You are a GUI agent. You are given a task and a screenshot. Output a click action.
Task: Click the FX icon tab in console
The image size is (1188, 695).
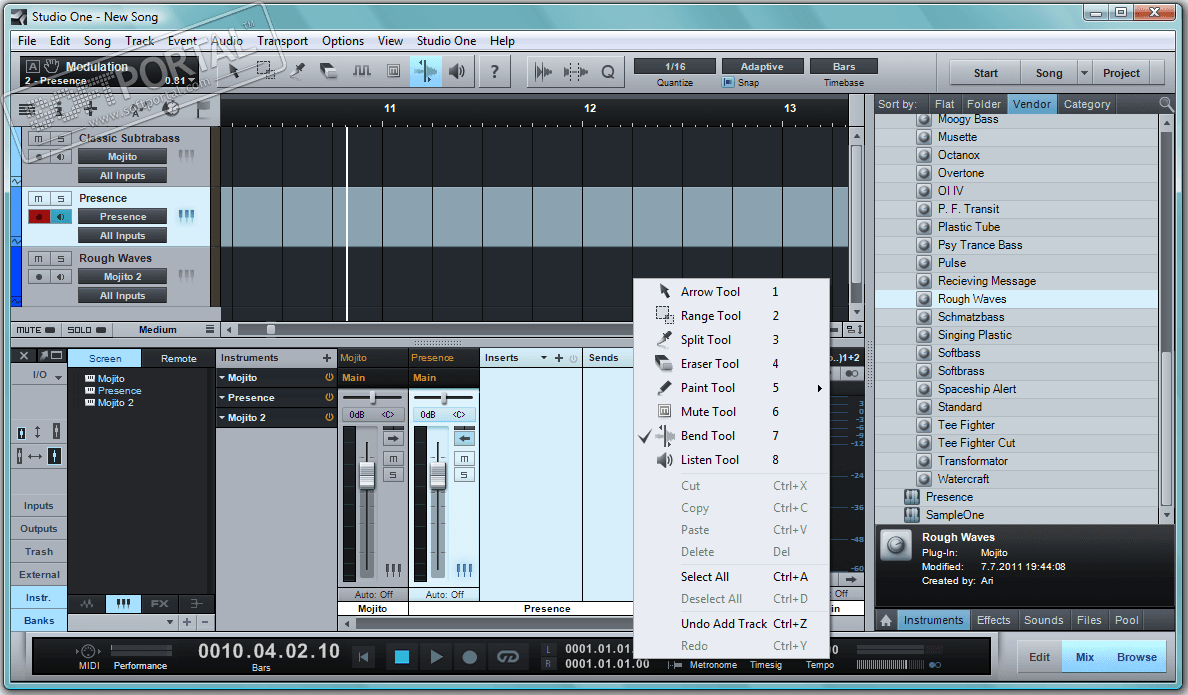pyautogui.click(x=159, y=603)
